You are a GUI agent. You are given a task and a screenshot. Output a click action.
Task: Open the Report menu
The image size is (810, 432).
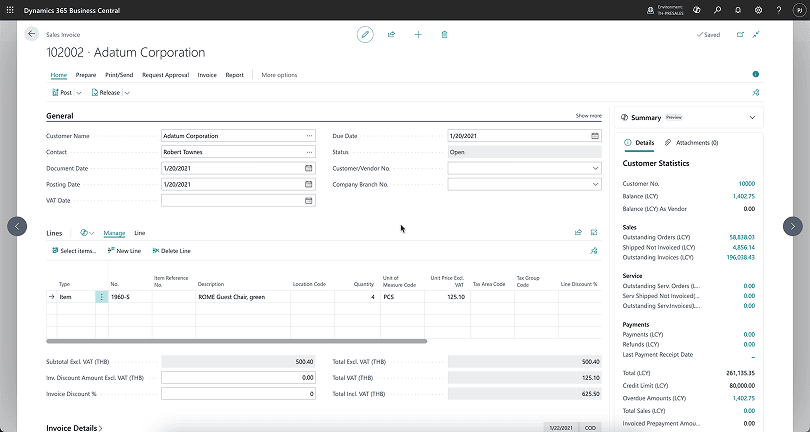235,75
